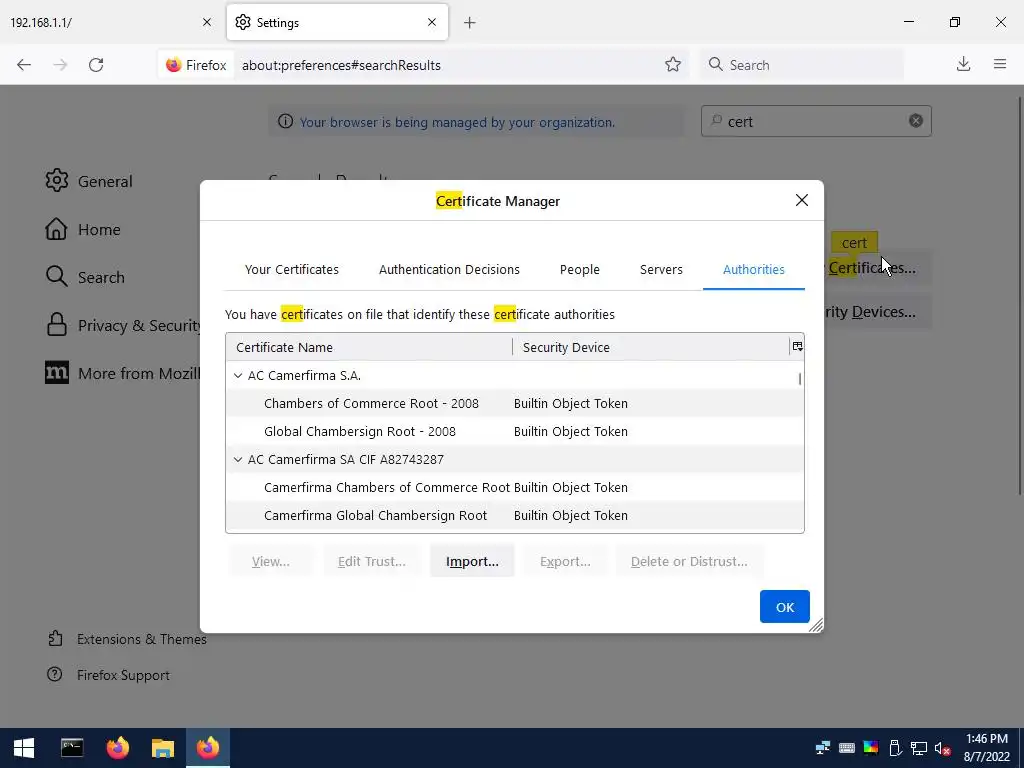Bookmark page with star icon
The width and height of the screenshot is (1024, 768).
tap(673, 65)
